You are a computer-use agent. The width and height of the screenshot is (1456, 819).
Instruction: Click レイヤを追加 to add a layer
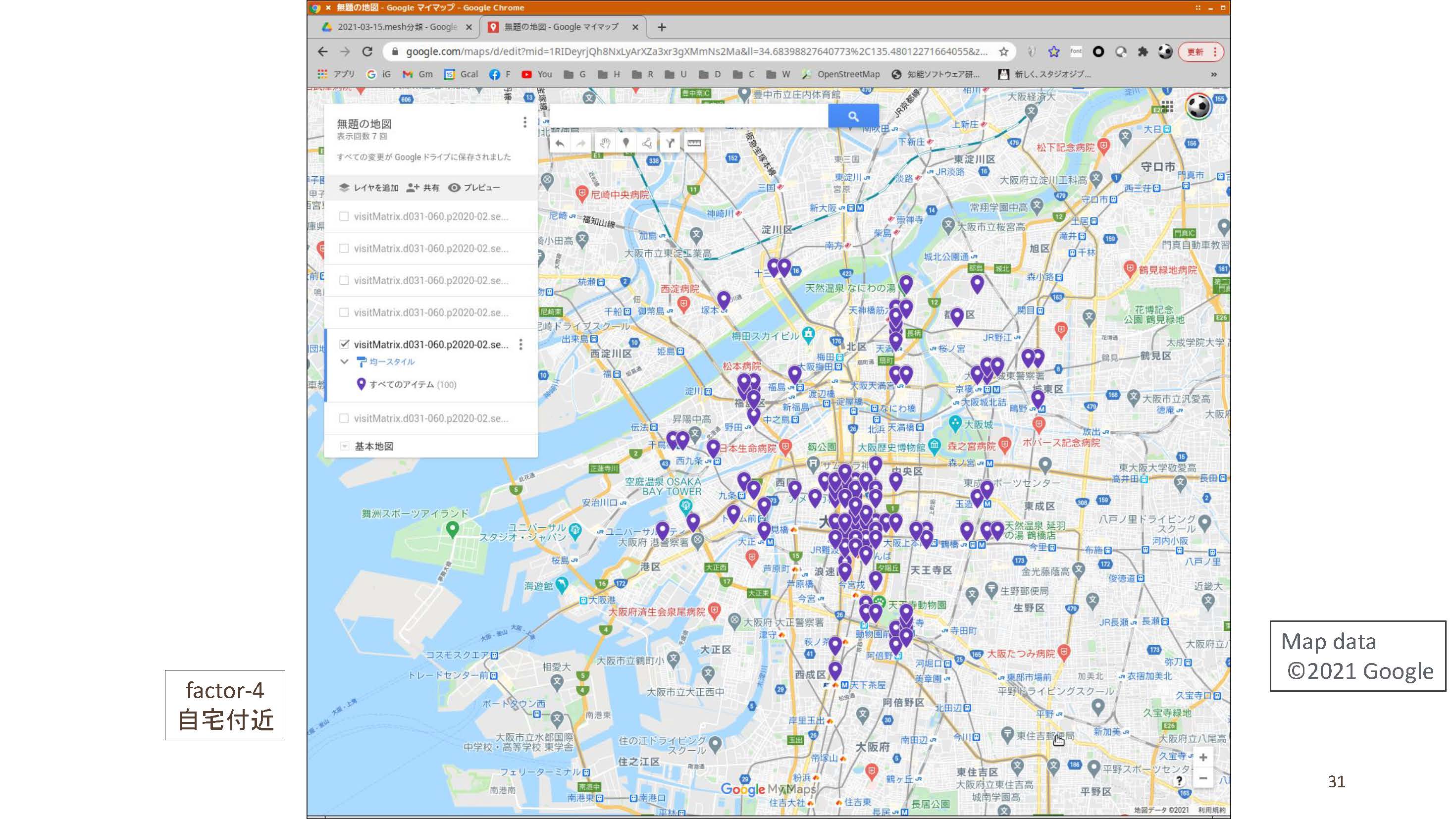tap(368, 188)
